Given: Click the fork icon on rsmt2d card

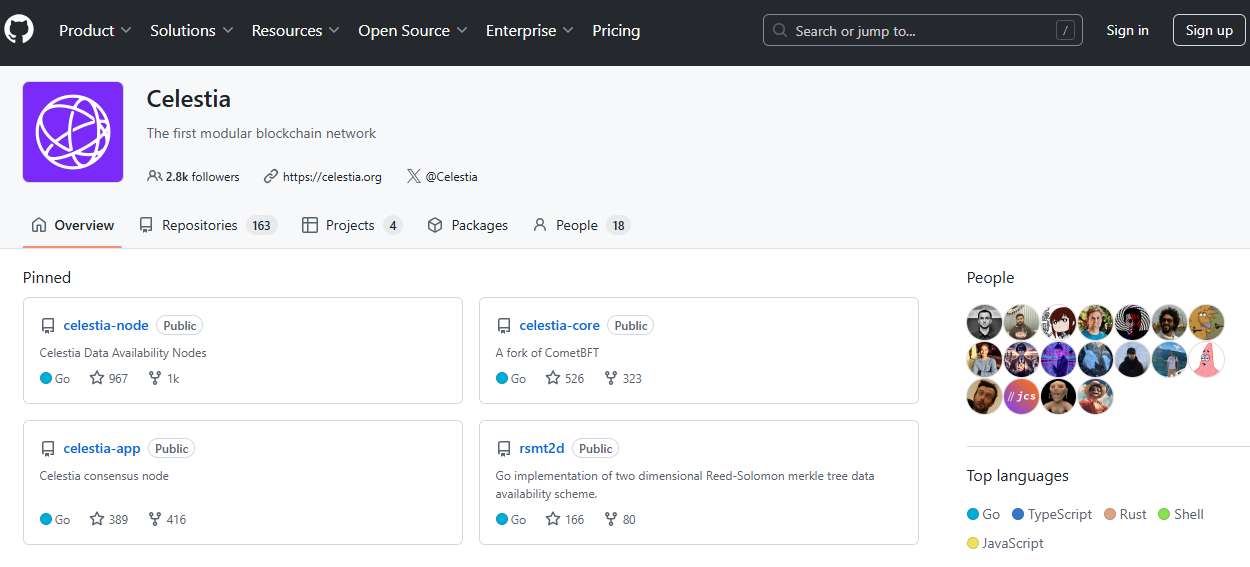Looking at the screenshot, I should point(611,519).
